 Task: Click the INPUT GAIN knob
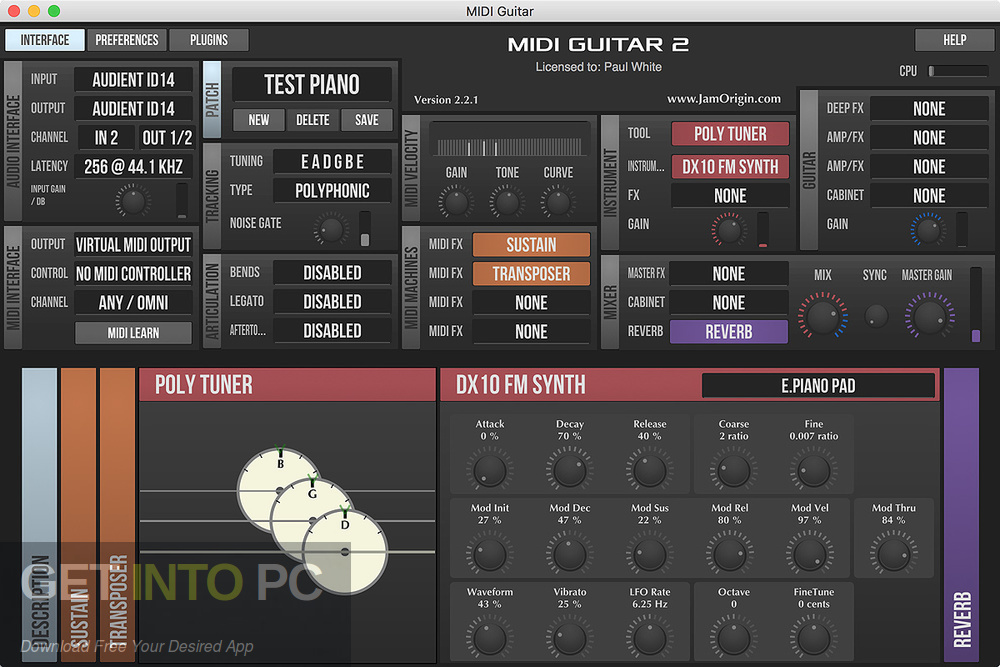[133, 202]
